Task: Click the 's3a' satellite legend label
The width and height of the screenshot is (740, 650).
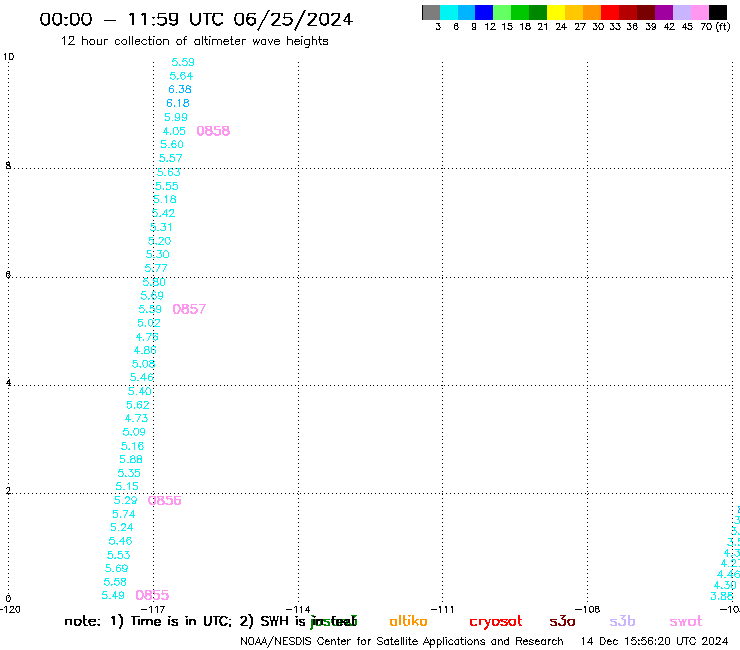Action: (x=563, y=622)
